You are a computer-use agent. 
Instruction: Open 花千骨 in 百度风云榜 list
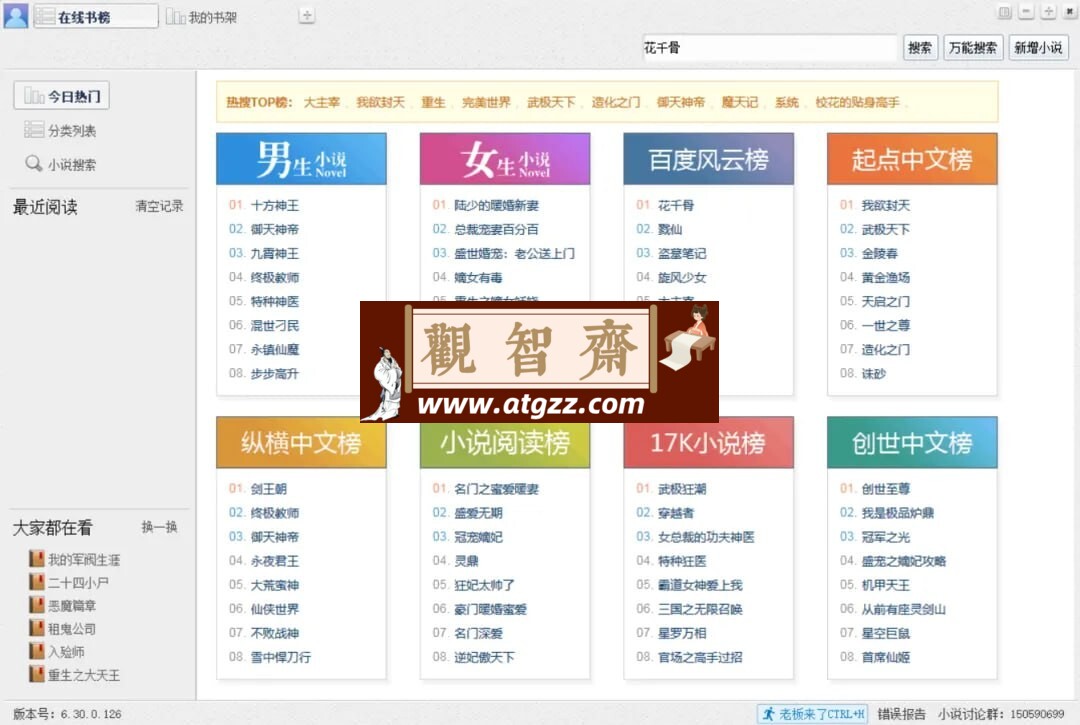(x=676, y=205)
